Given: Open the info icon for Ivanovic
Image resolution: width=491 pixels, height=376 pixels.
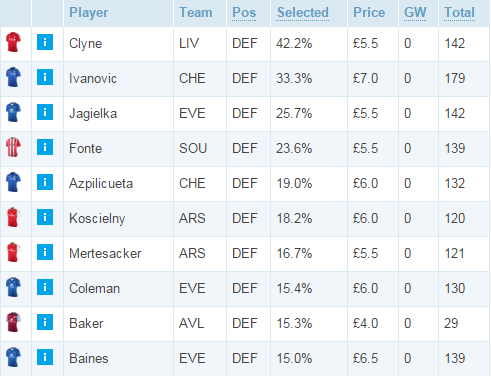Looking at the screenshot, I should coord(45,77).
